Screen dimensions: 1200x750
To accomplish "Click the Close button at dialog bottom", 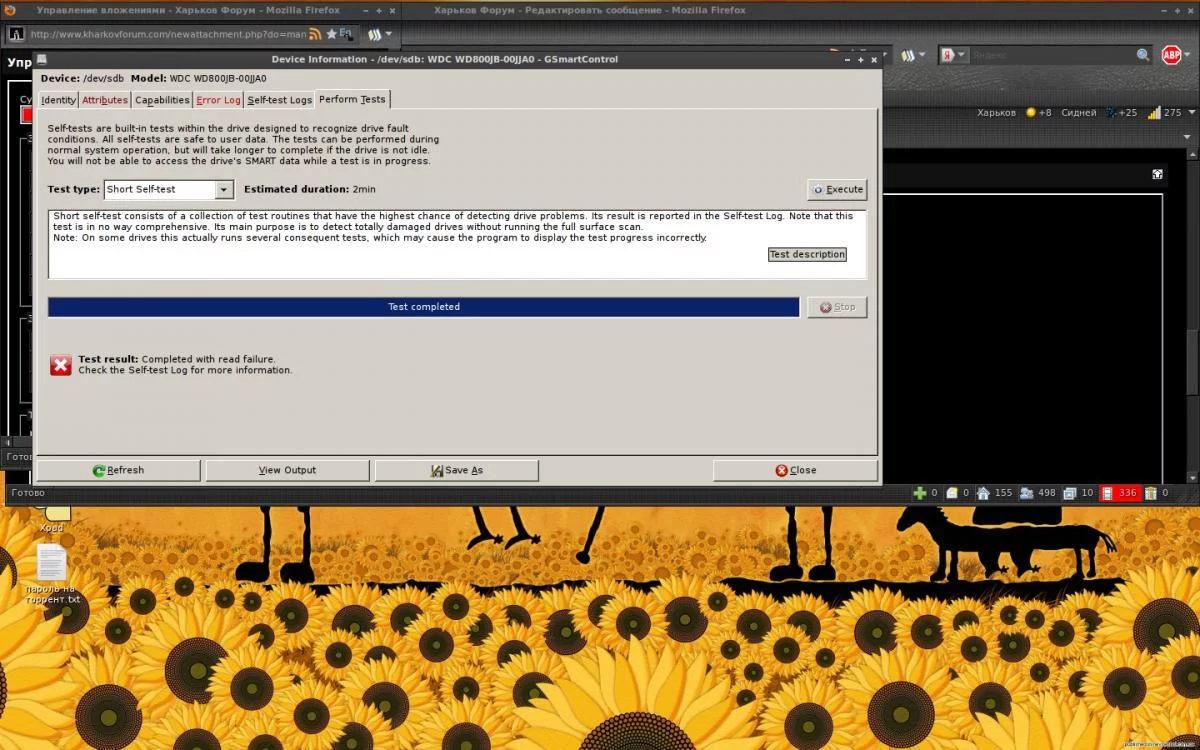I will pos(795,470).
